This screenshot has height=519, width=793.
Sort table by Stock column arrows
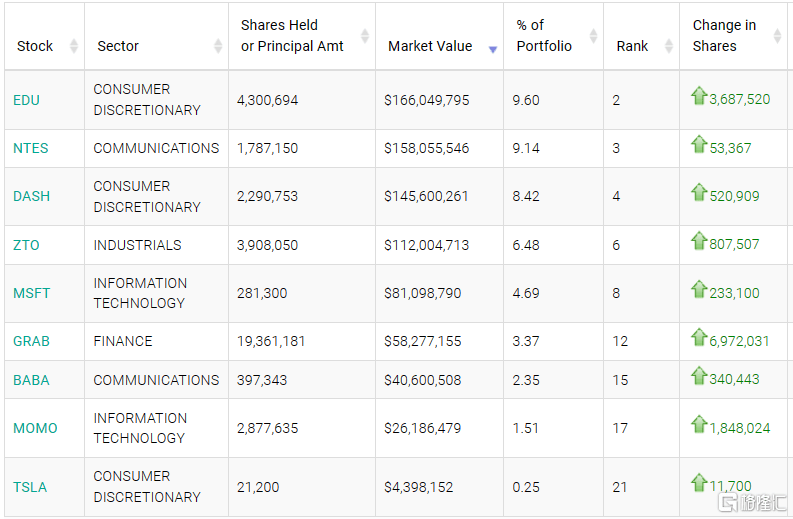click(74, 46)
